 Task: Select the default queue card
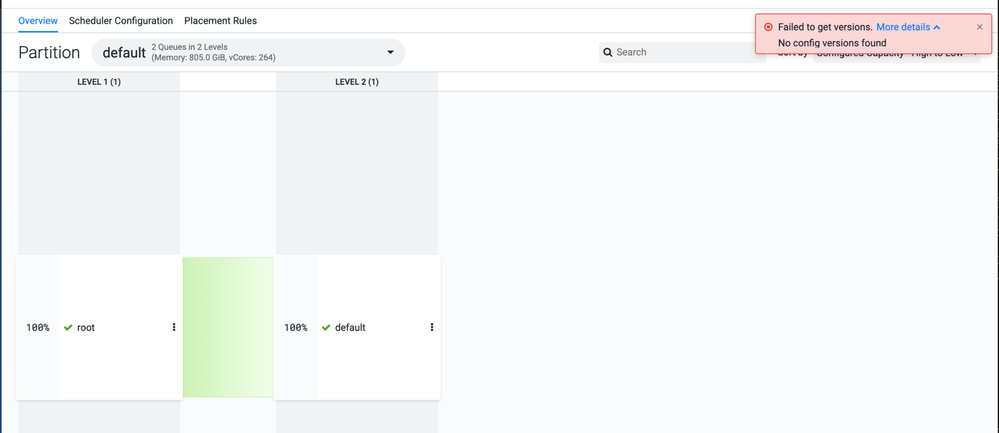(357, 327)
